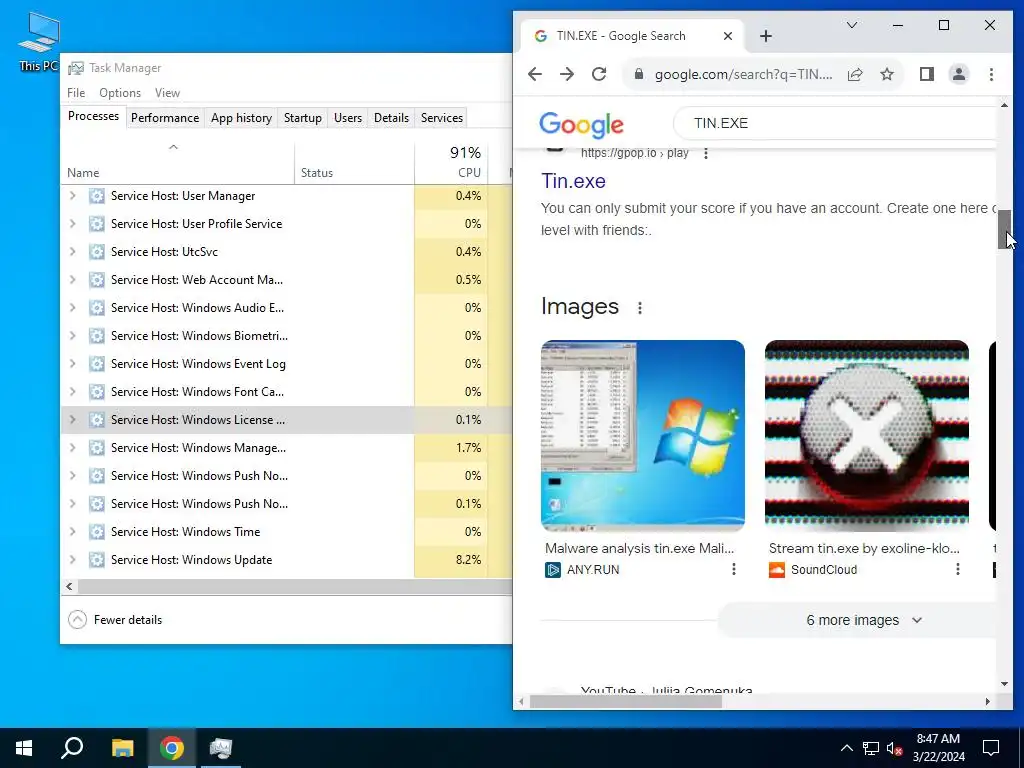Open Chrome profile avatar icon
Image resolution: width=1024 pixels, height=768 pixels.
959,74
